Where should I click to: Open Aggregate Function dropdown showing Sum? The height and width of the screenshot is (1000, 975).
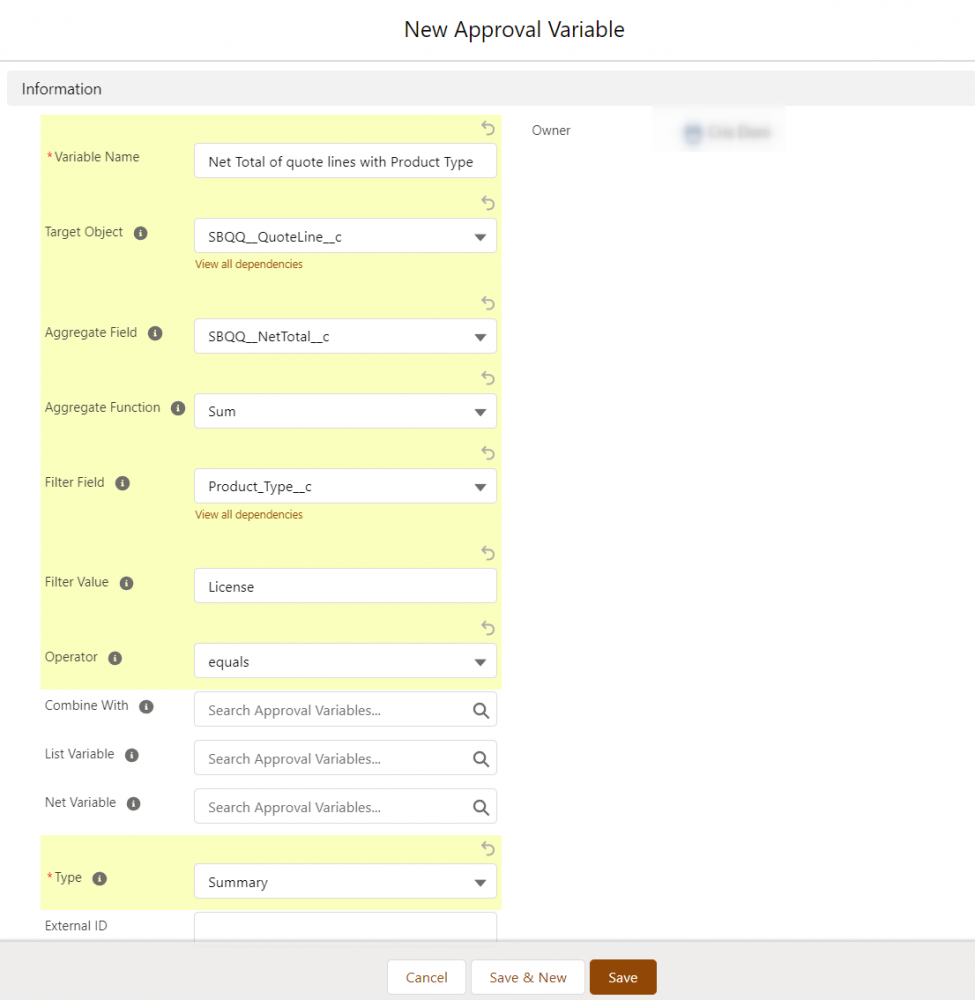(345, 411)
